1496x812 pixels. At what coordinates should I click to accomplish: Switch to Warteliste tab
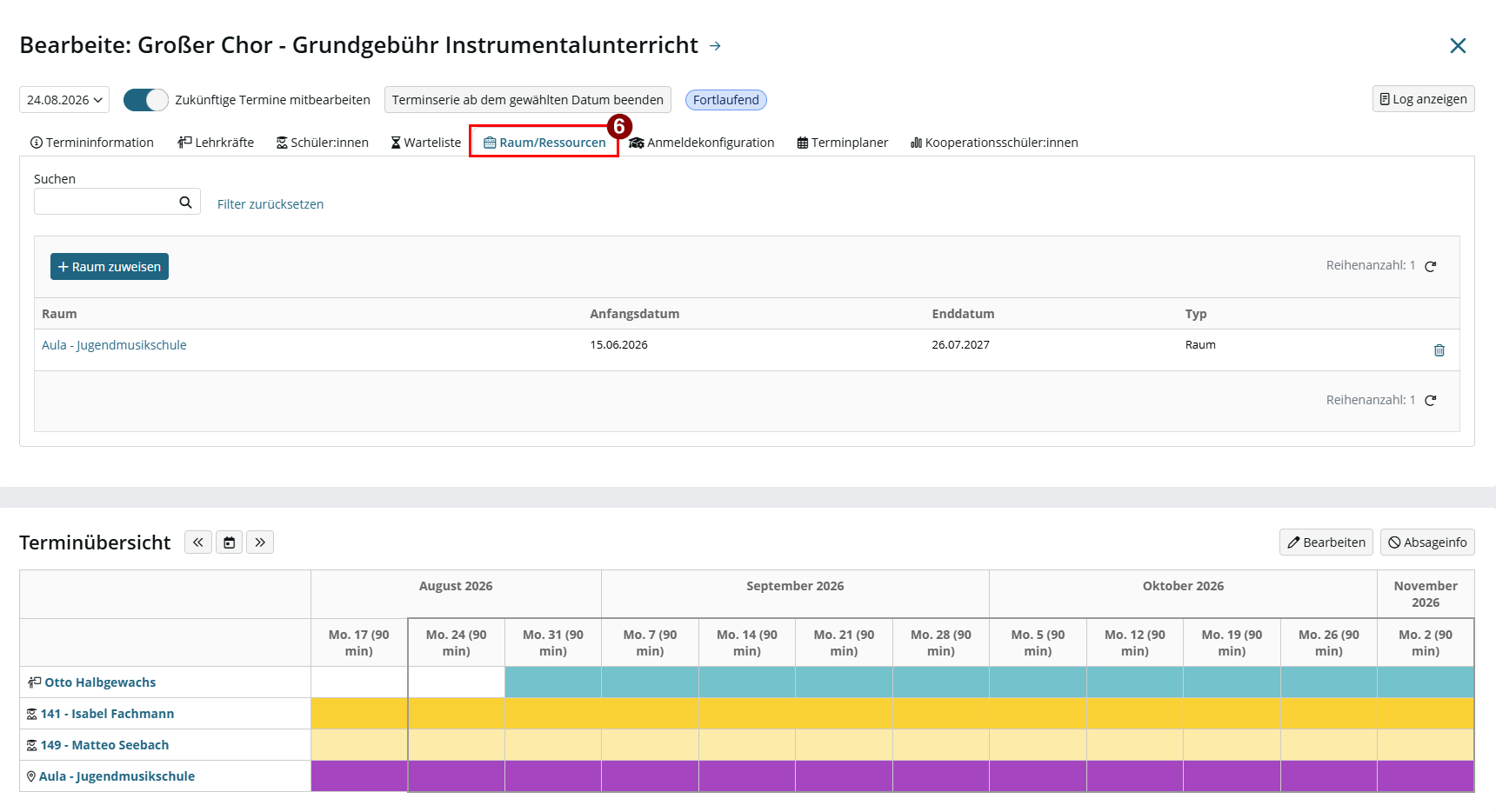click(426, 143)
